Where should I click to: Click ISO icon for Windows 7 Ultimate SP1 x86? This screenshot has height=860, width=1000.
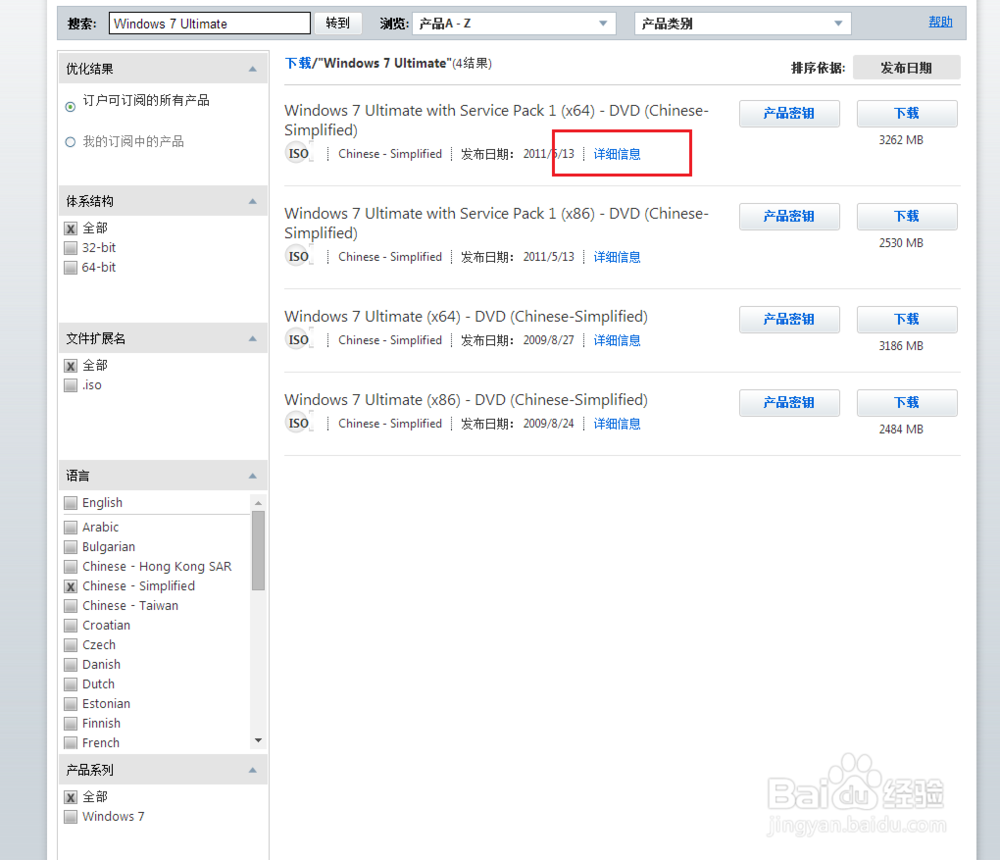pos(298,256)
